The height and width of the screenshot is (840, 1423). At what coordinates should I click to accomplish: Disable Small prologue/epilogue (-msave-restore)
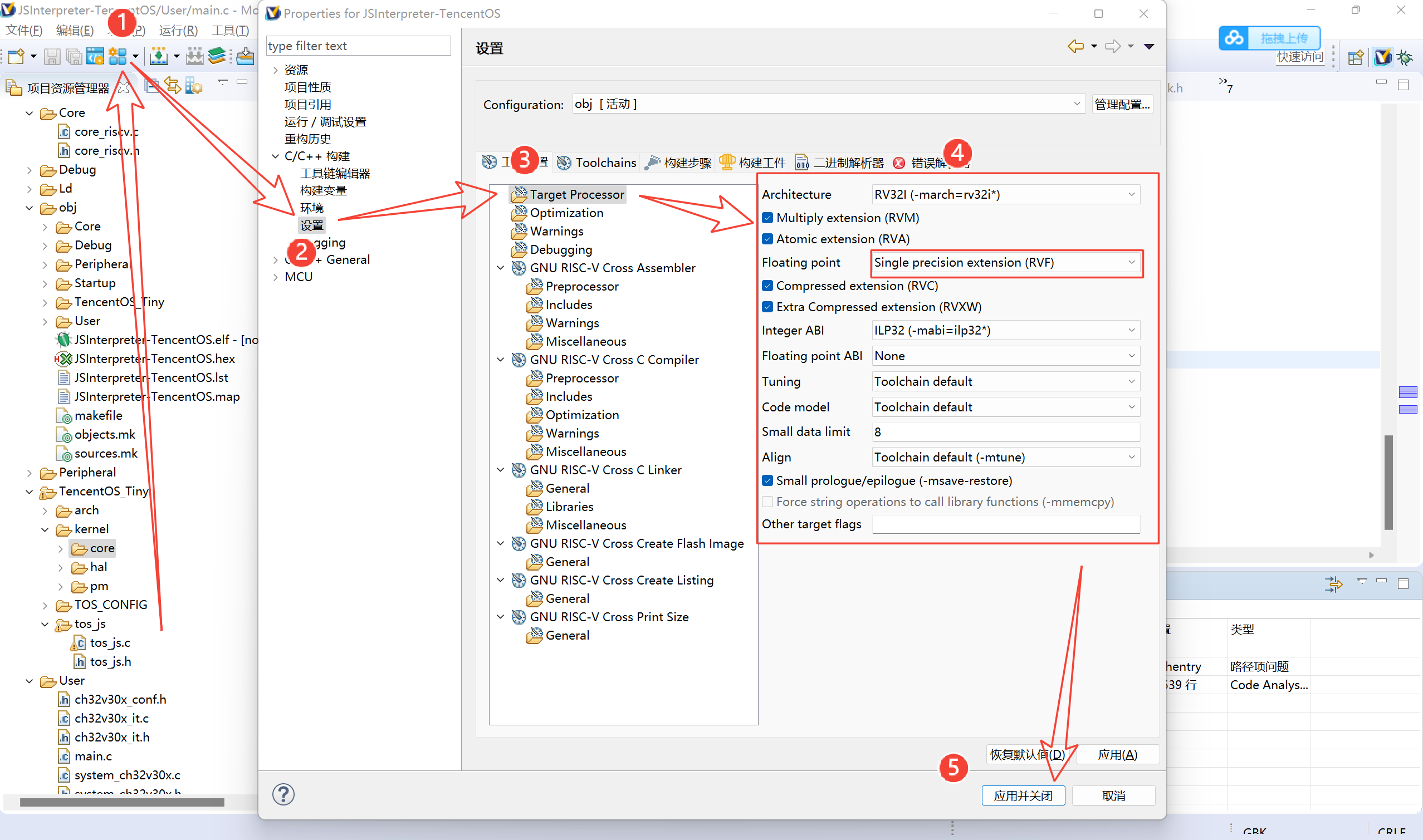767,480
